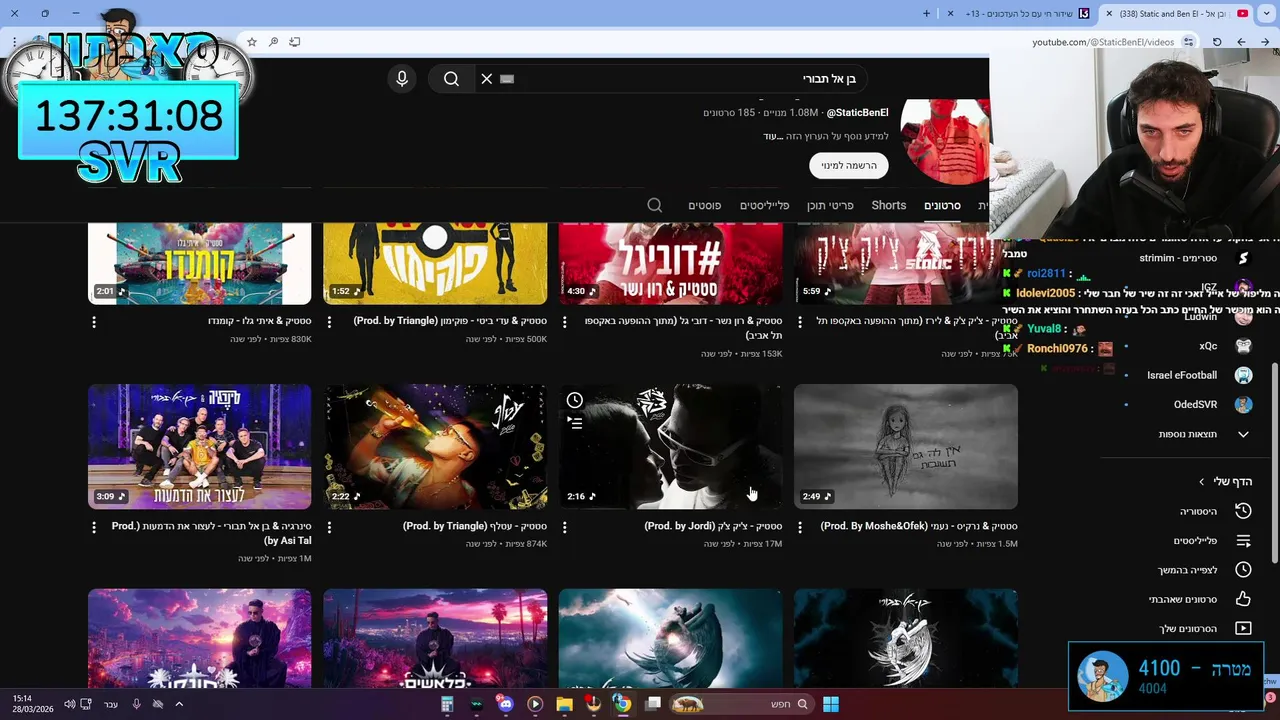Open לצפייה בהמשך in the sidebar

(1205, 570)
